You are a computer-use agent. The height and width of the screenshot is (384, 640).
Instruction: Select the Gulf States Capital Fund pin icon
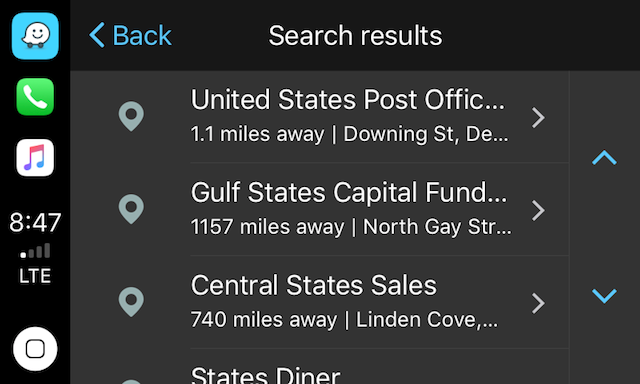pos(131,209)
